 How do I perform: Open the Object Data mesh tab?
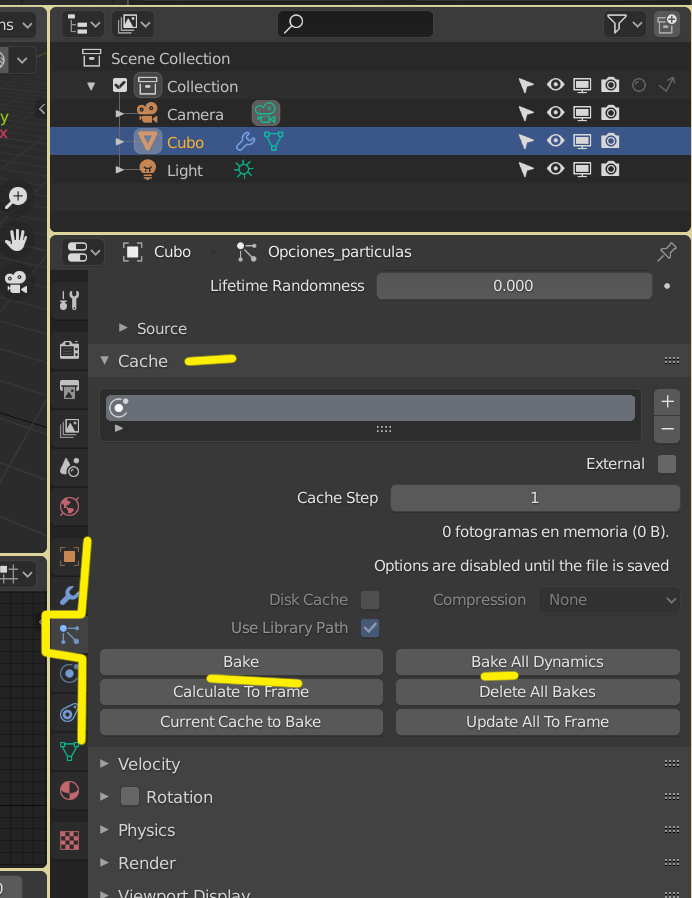pyautogui.click(x=69, y=751)
